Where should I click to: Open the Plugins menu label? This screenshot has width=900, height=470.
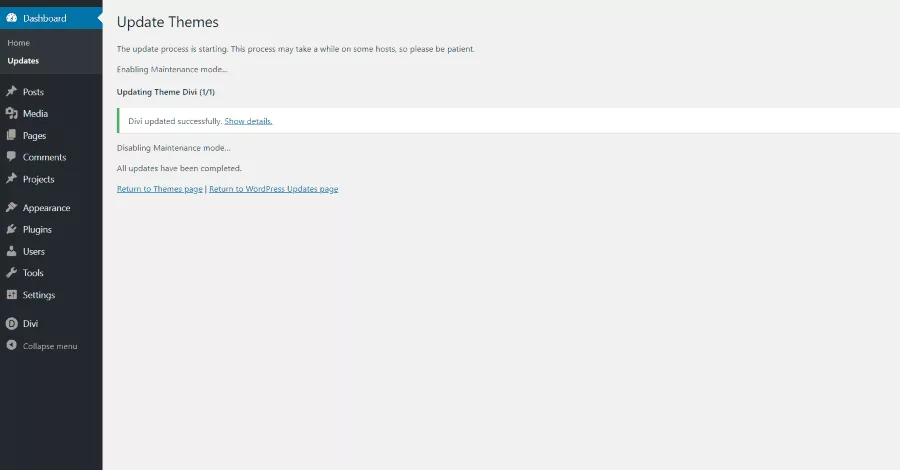pyautogui.click(x=37, y=230)
